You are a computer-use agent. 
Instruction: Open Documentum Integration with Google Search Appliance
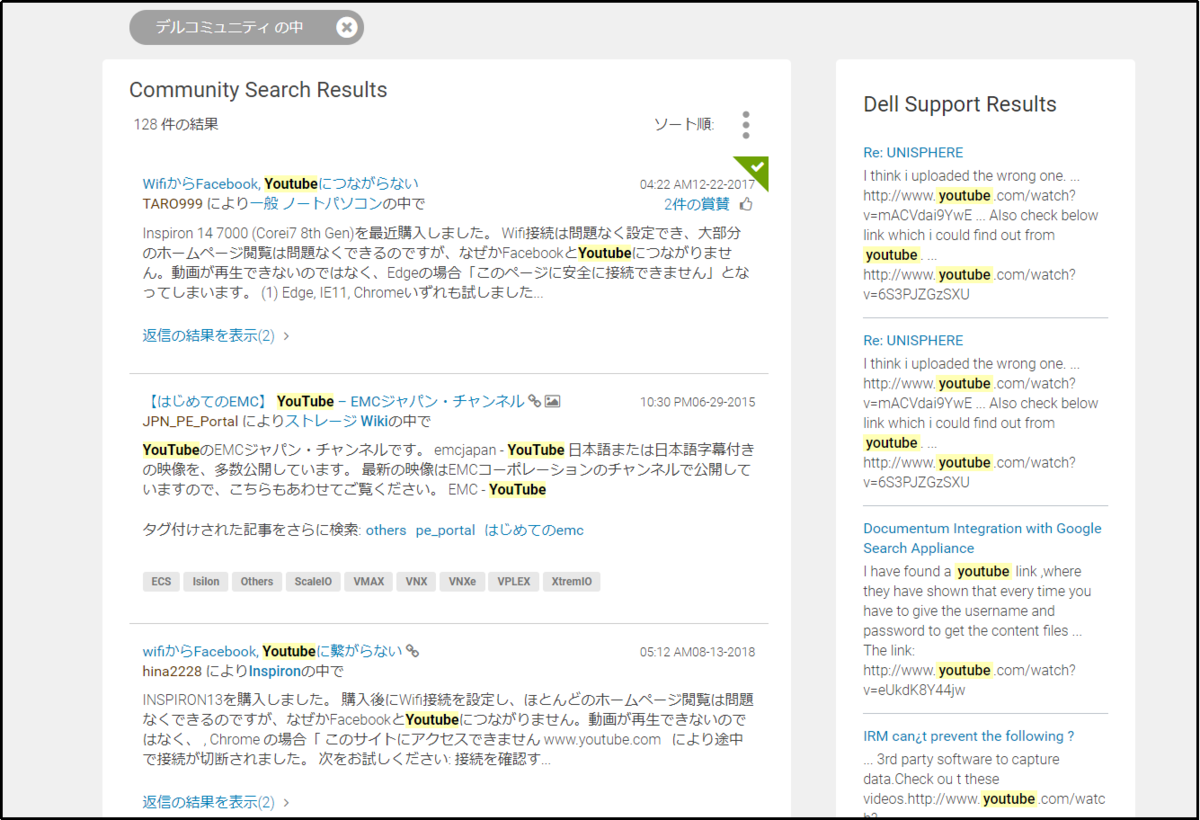(x=982, y=538)
